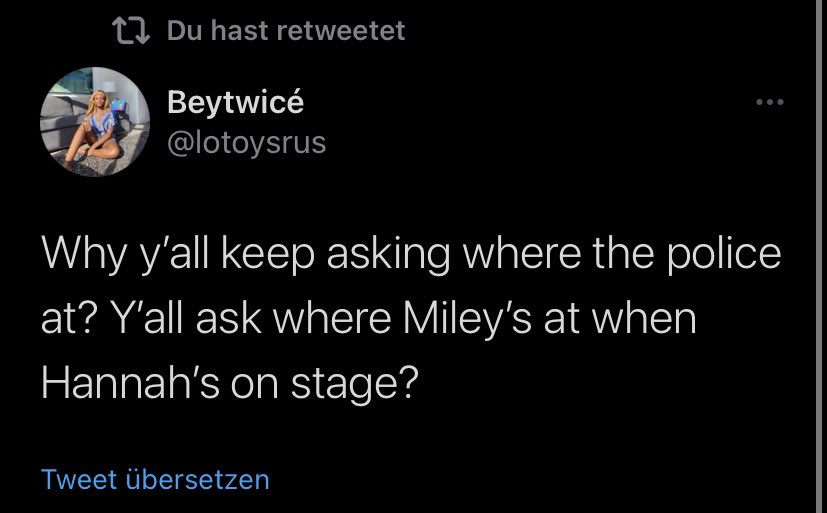Open the @lotoysrus handle link
This screenshot has height=513, width=827.
(x=247, y=143)
